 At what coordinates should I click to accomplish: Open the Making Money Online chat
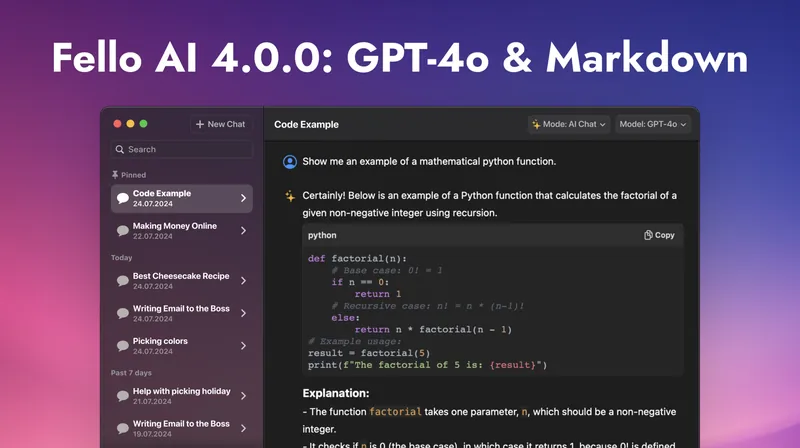click(182, 231)
